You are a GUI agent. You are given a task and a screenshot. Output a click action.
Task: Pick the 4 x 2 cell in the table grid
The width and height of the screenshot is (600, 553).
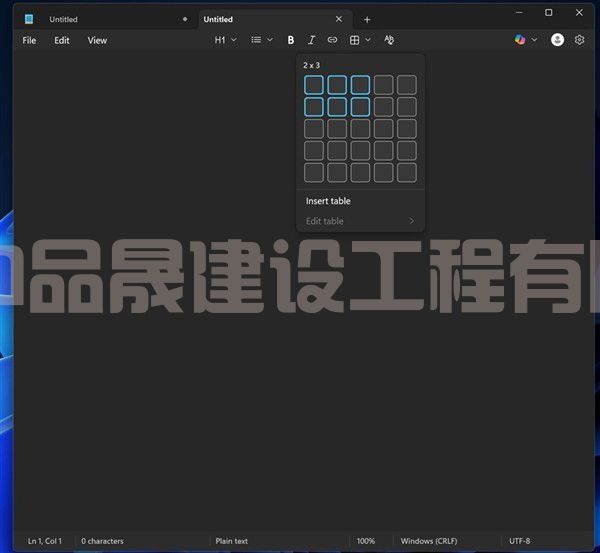click(x=337, y=150)
